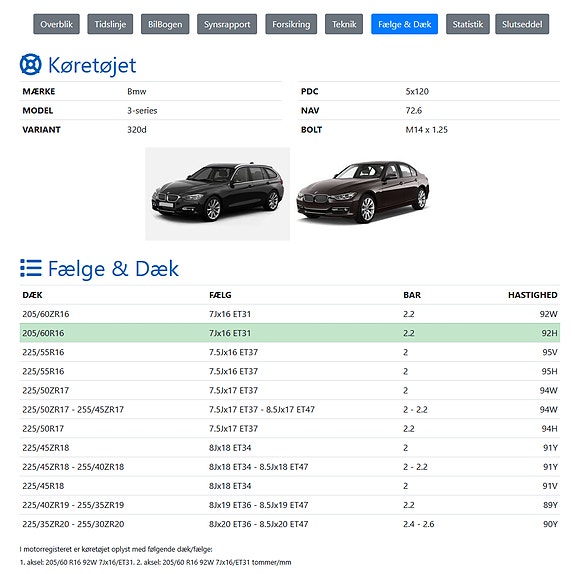Click the list icon beside Fælge & Dæk heading
The width and height of the screenshot is (575, 574).
(x=31, y=268)
